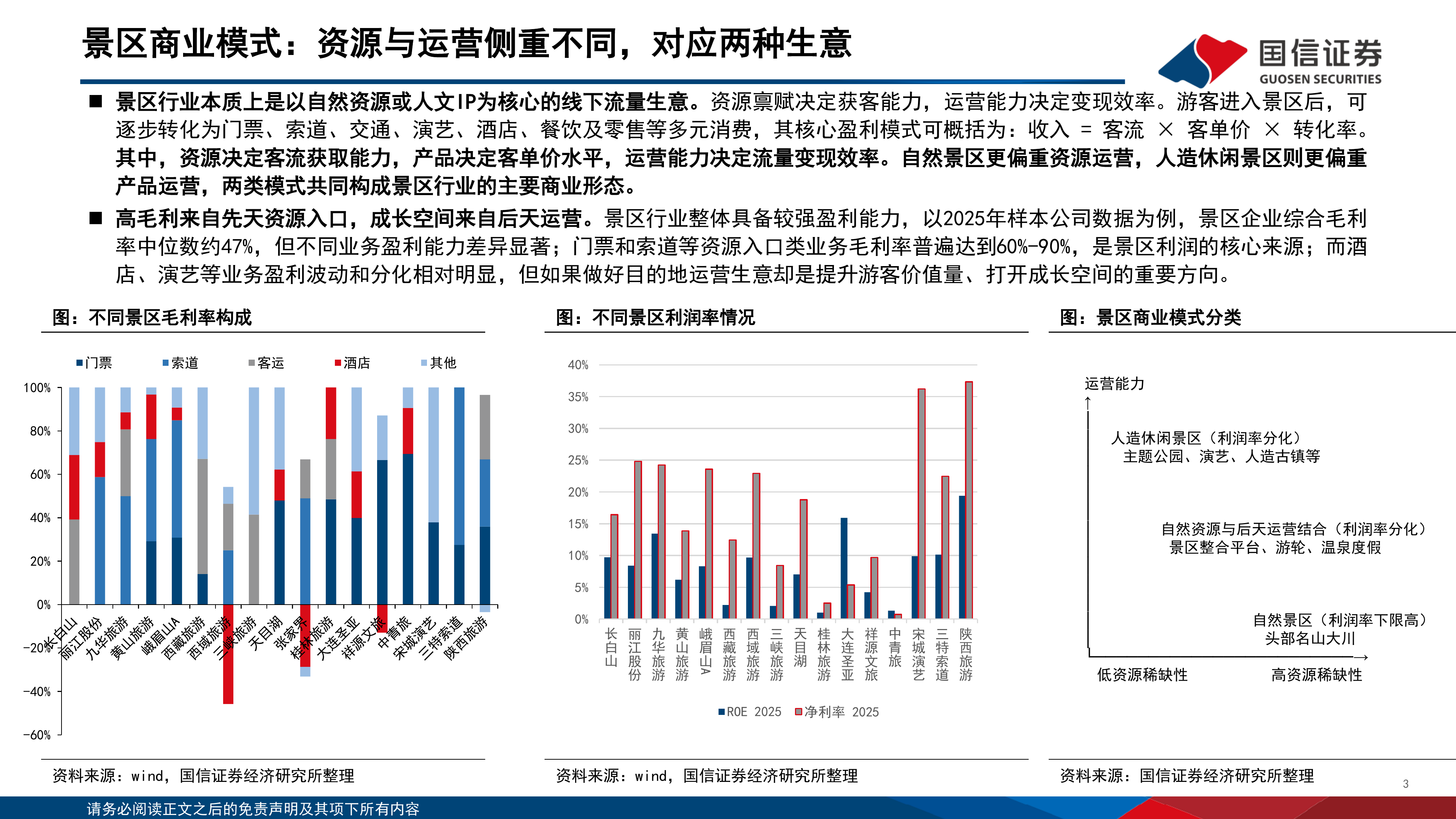Click chart title 图：不同景区毛利率构成

pos(152,318)
